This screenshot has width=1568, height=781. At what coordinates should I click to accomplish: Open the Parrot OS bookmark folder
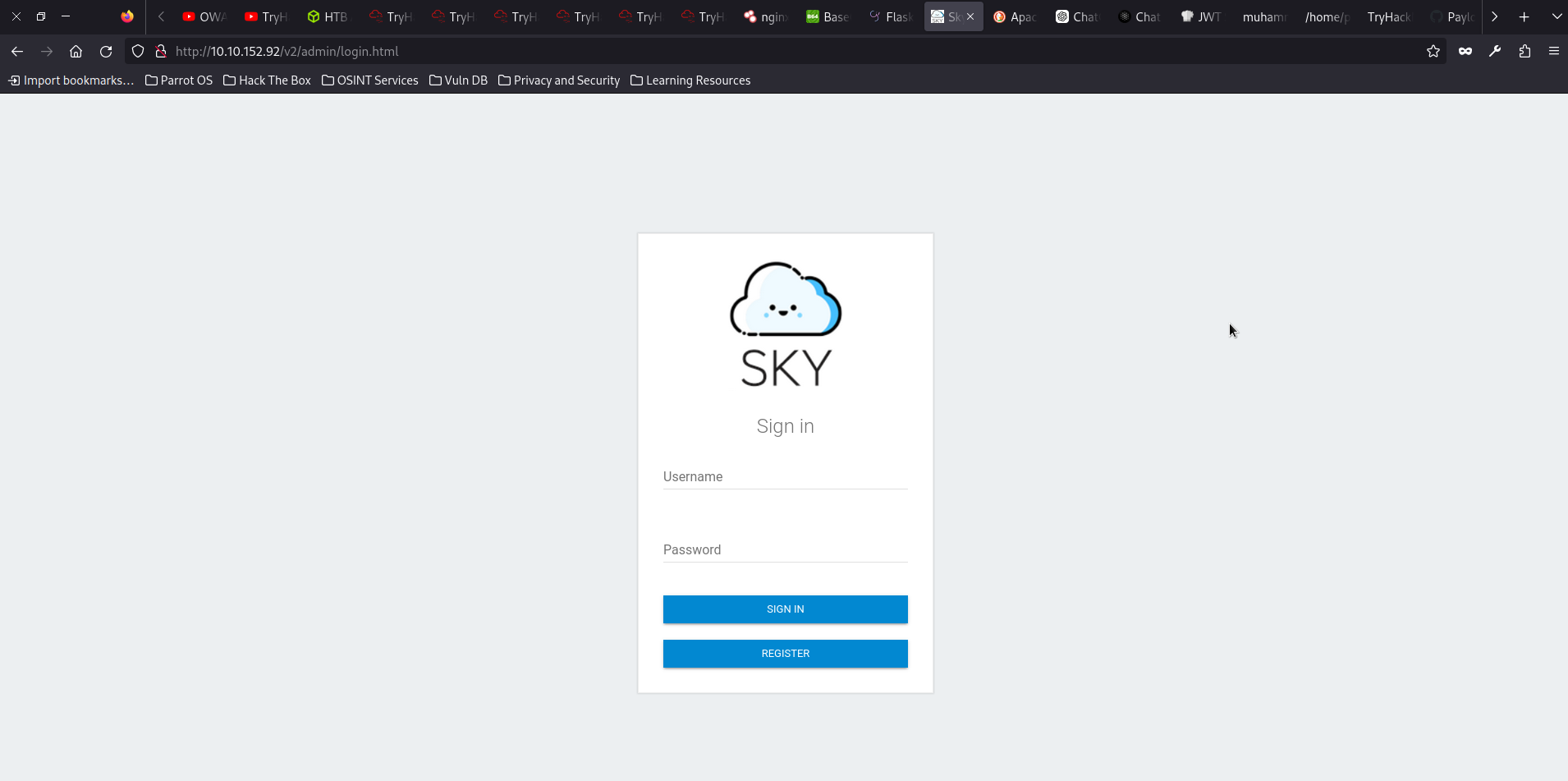tap(179, 80)
